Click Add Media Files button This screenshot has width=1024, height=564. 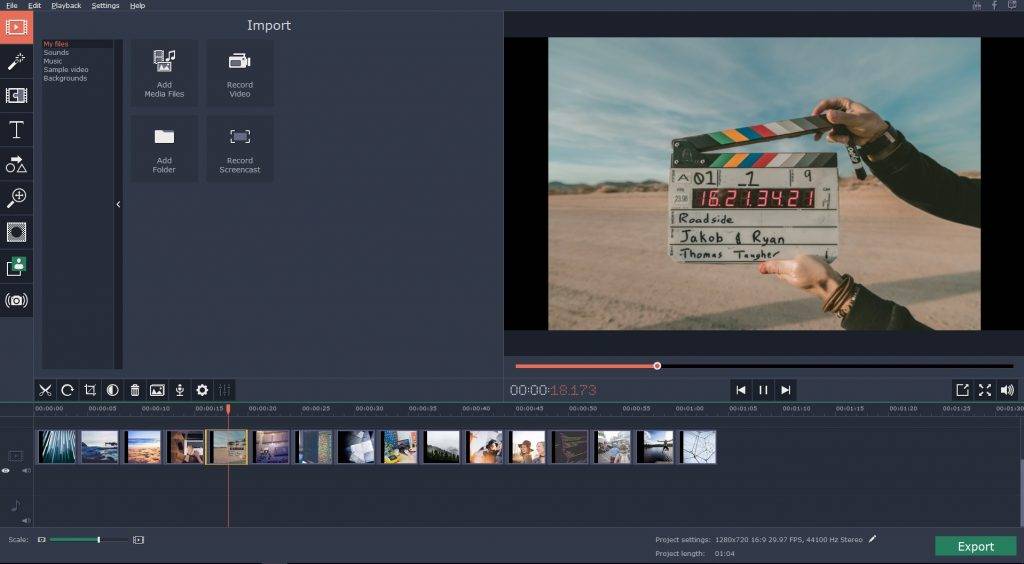(164, 73)
